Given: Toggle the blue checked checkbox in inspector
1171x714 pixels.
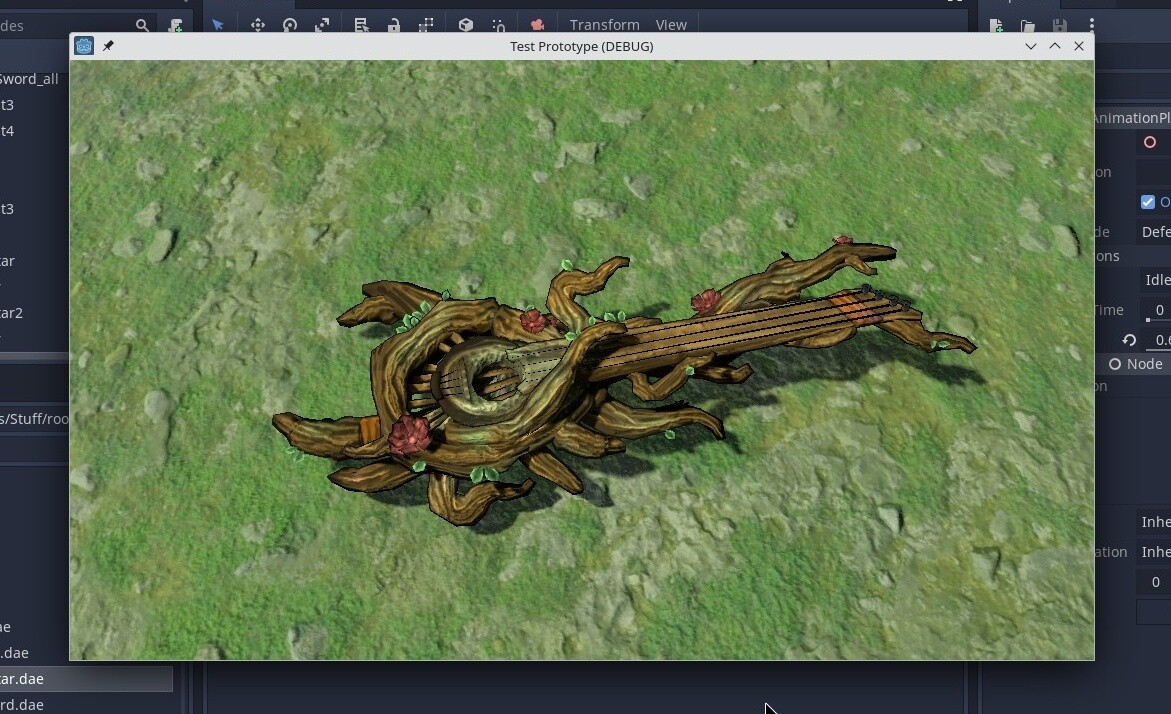Looking at the screenshot, I should (1148, 202).
